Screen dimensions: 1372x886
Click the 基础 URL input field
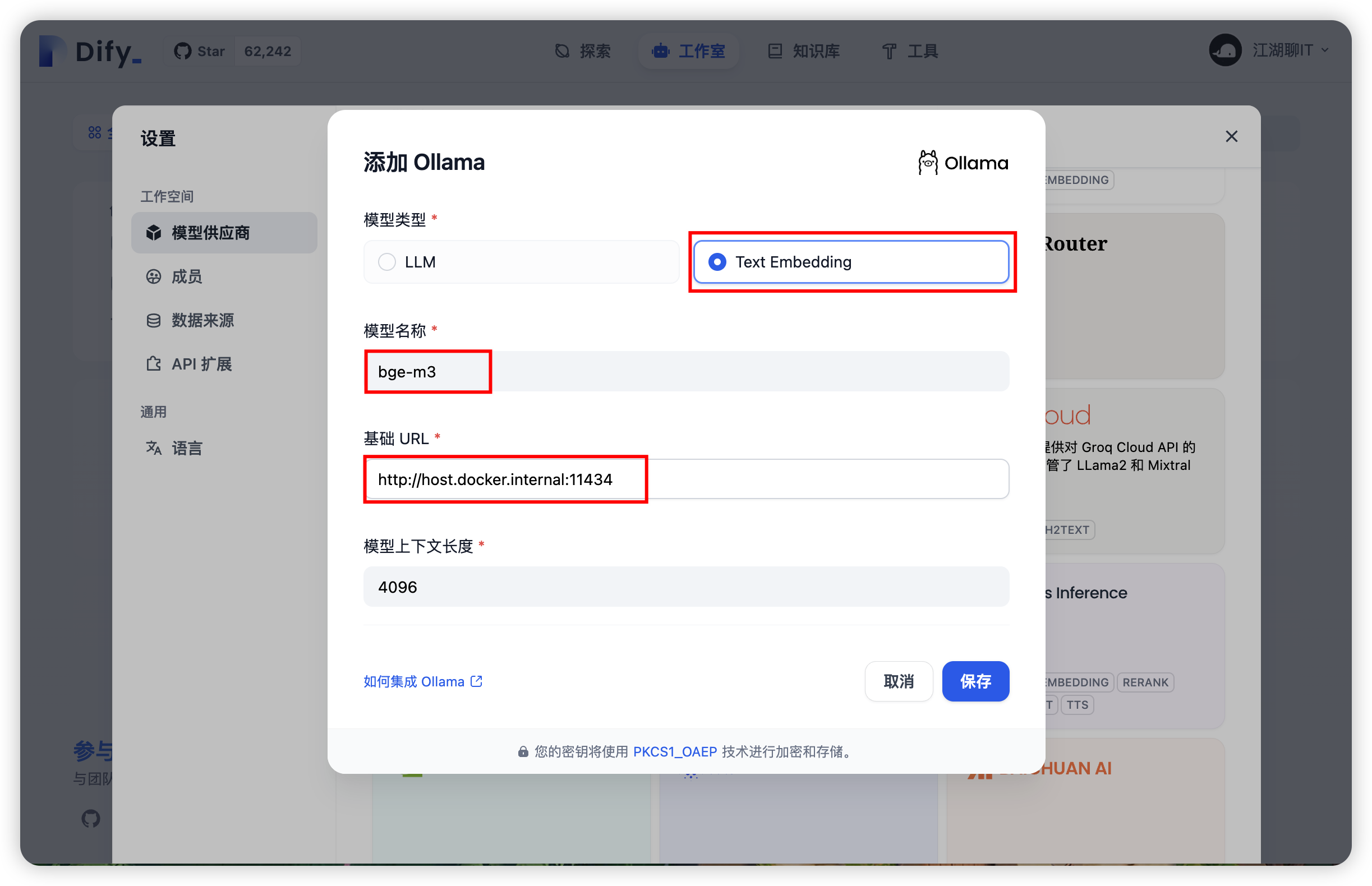pos(685,479)
